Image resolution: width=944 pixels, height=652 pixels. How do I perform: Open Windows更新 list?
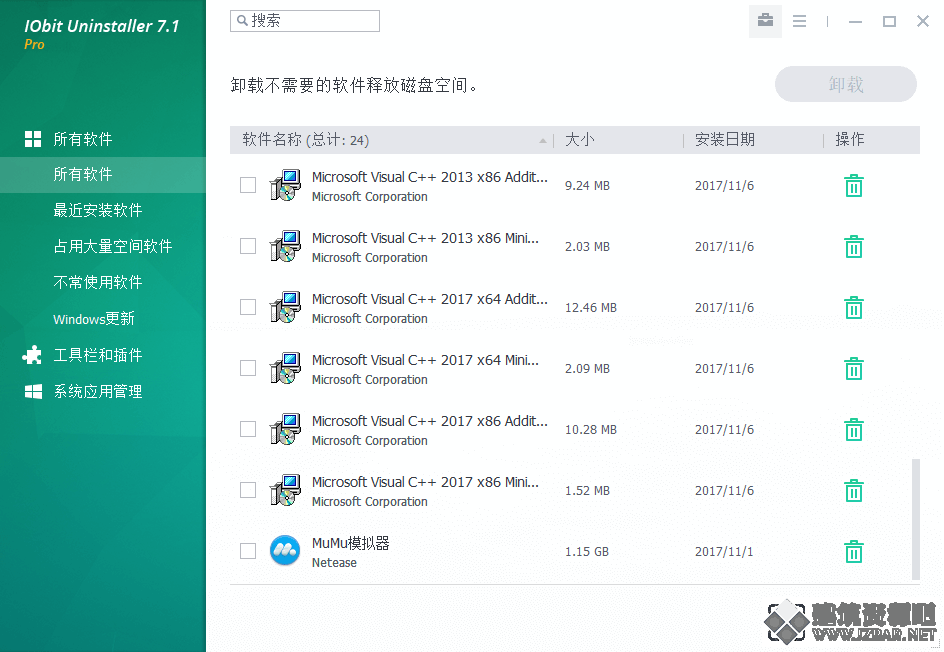click(x=93, y=318)
